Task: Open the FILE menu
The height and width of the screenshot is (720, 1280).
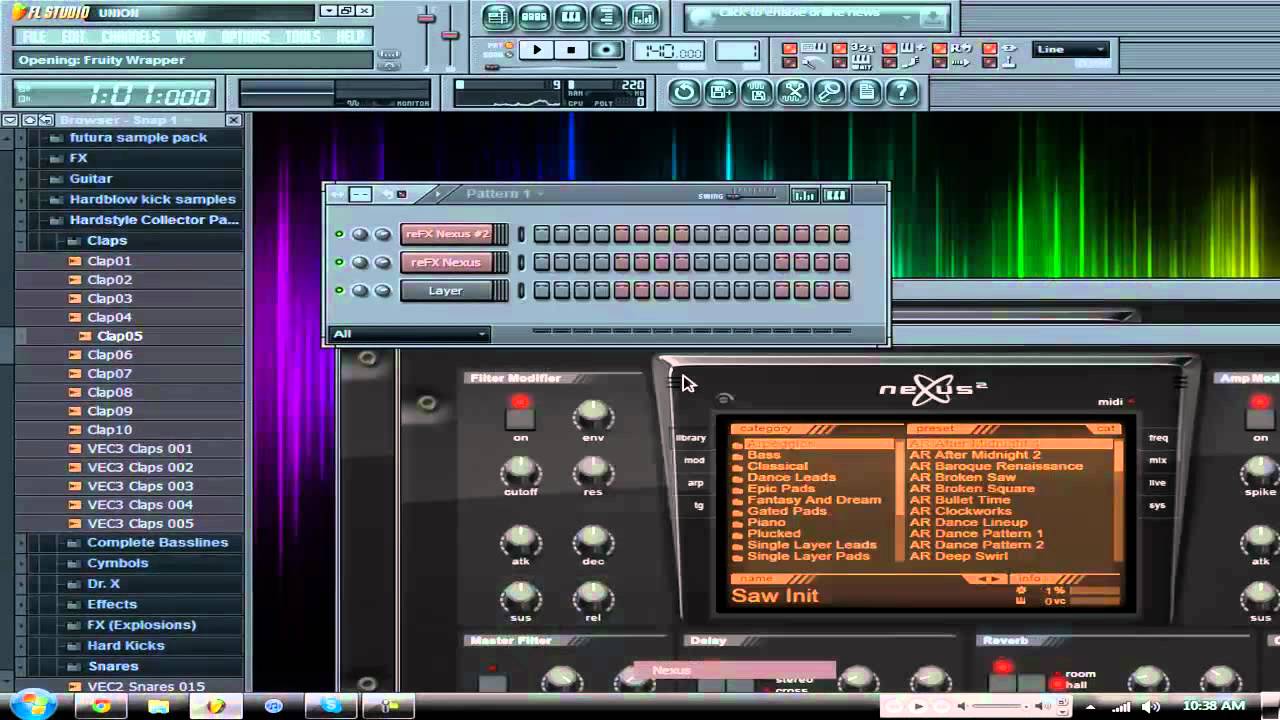Action: [x=35, y=37]
